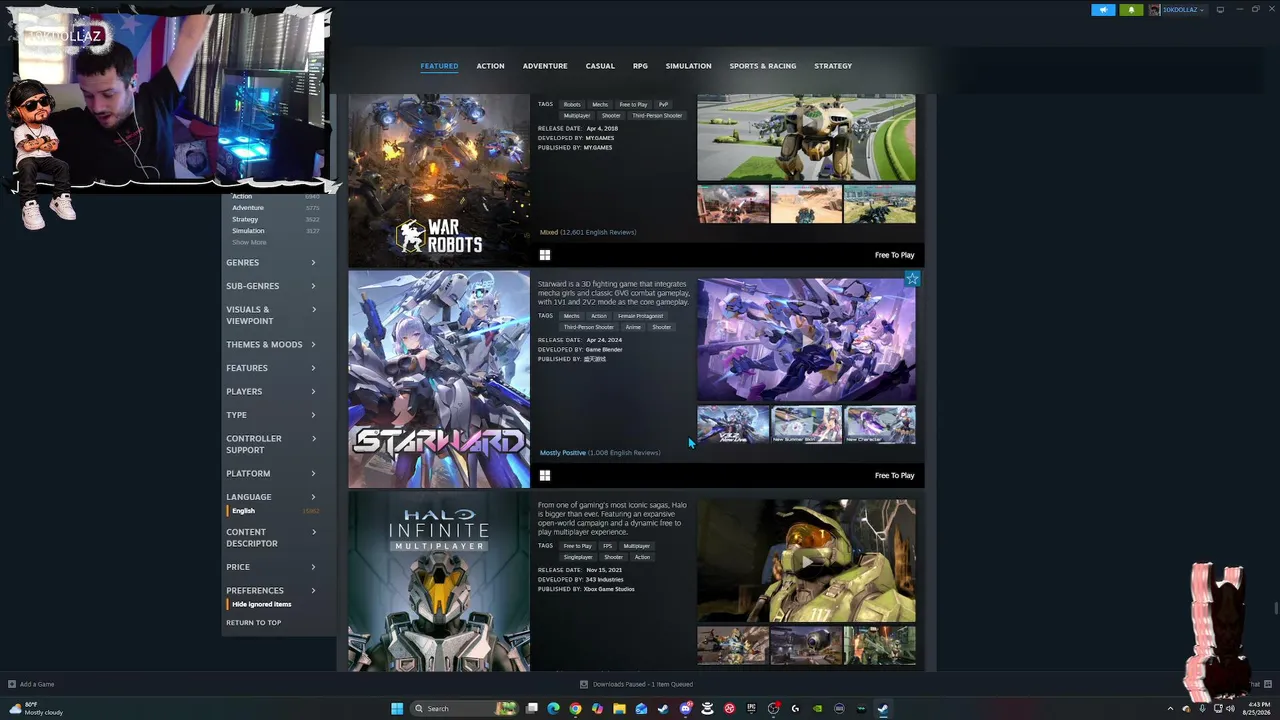Screen dimensions: 1280x720
Task: Click the Anime tag on Starward
Action: point(633,327)
